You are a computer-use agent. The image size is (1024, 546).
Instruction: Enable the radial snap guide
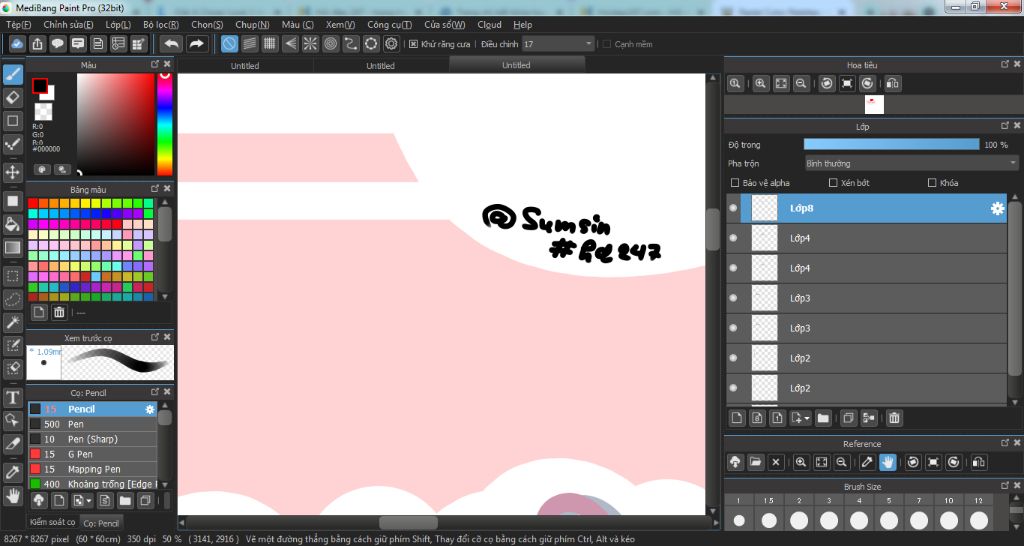[x=310, y=44]
